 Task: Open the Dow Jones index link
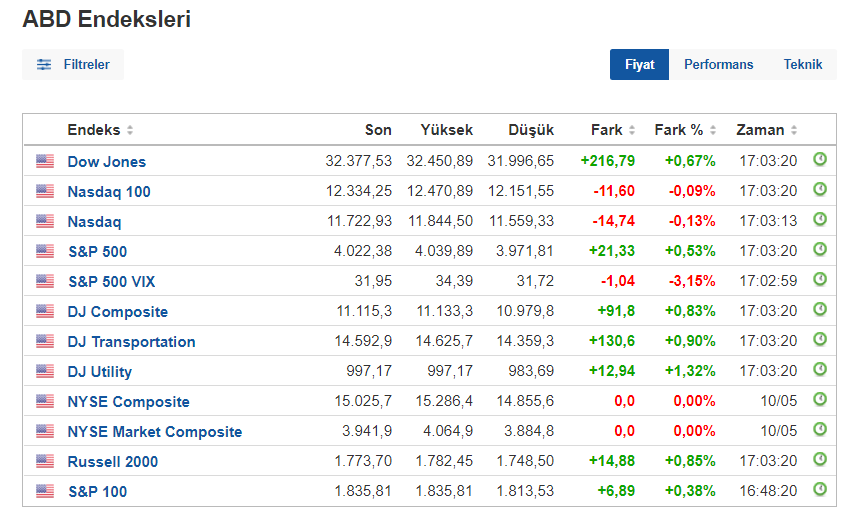pyautogui.click(x=107, y=161)
